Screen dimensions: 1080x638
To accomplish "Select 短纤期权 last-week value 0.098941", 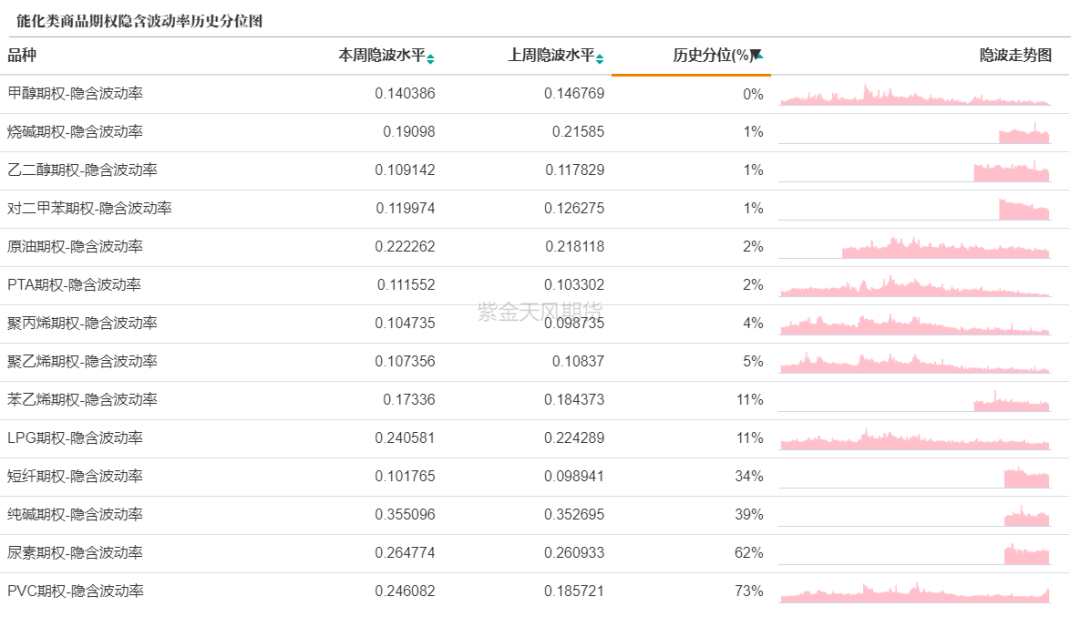I will pos(574,476).
